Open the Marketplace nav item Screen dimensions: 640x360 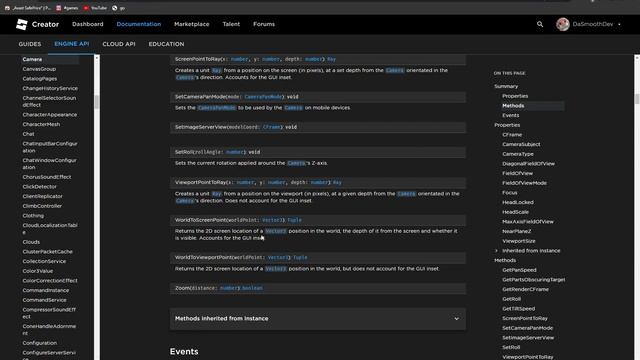click(x=191, y=24)
